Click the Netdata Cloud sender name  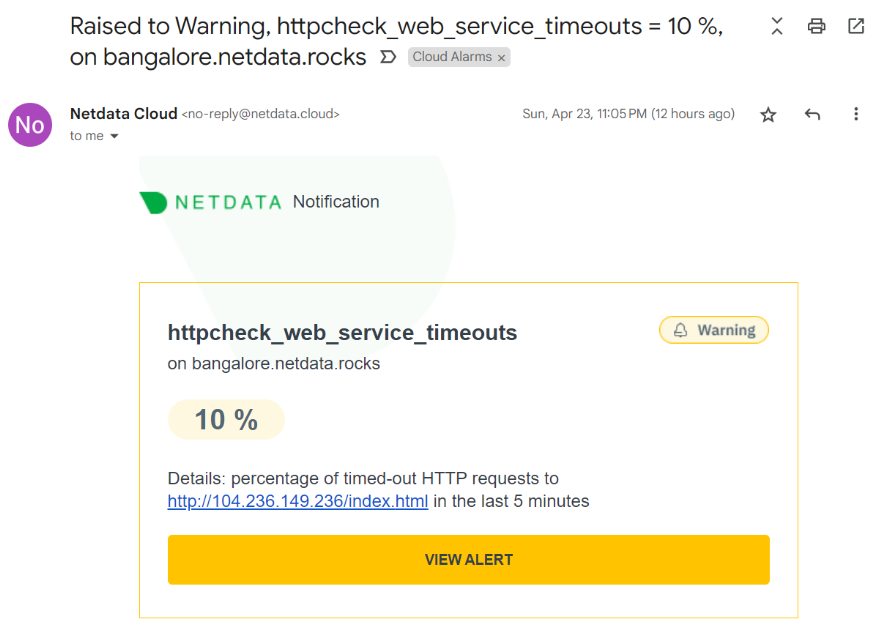123,114
